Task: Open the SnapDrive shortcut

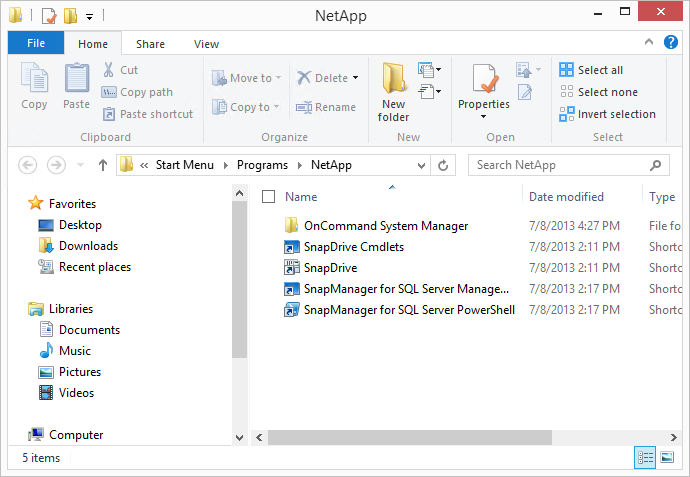Action: 330,268
